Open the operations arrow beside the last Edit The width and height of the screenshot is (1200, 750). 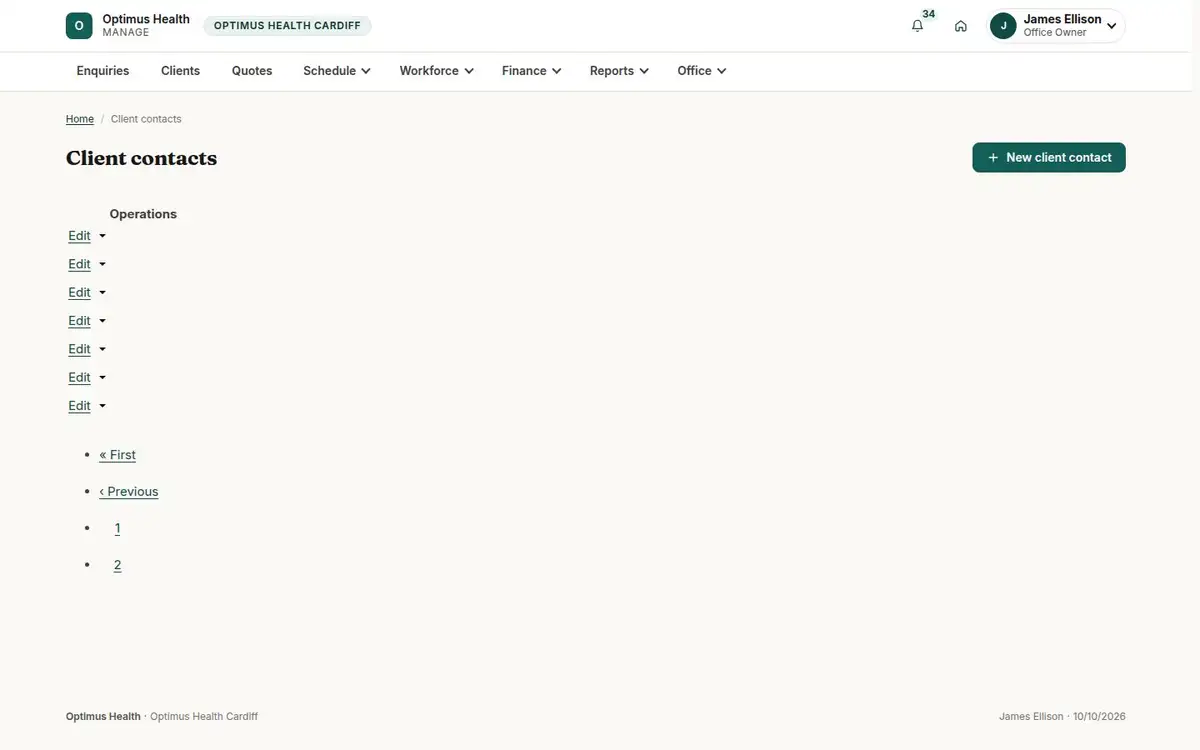(102, 406)
